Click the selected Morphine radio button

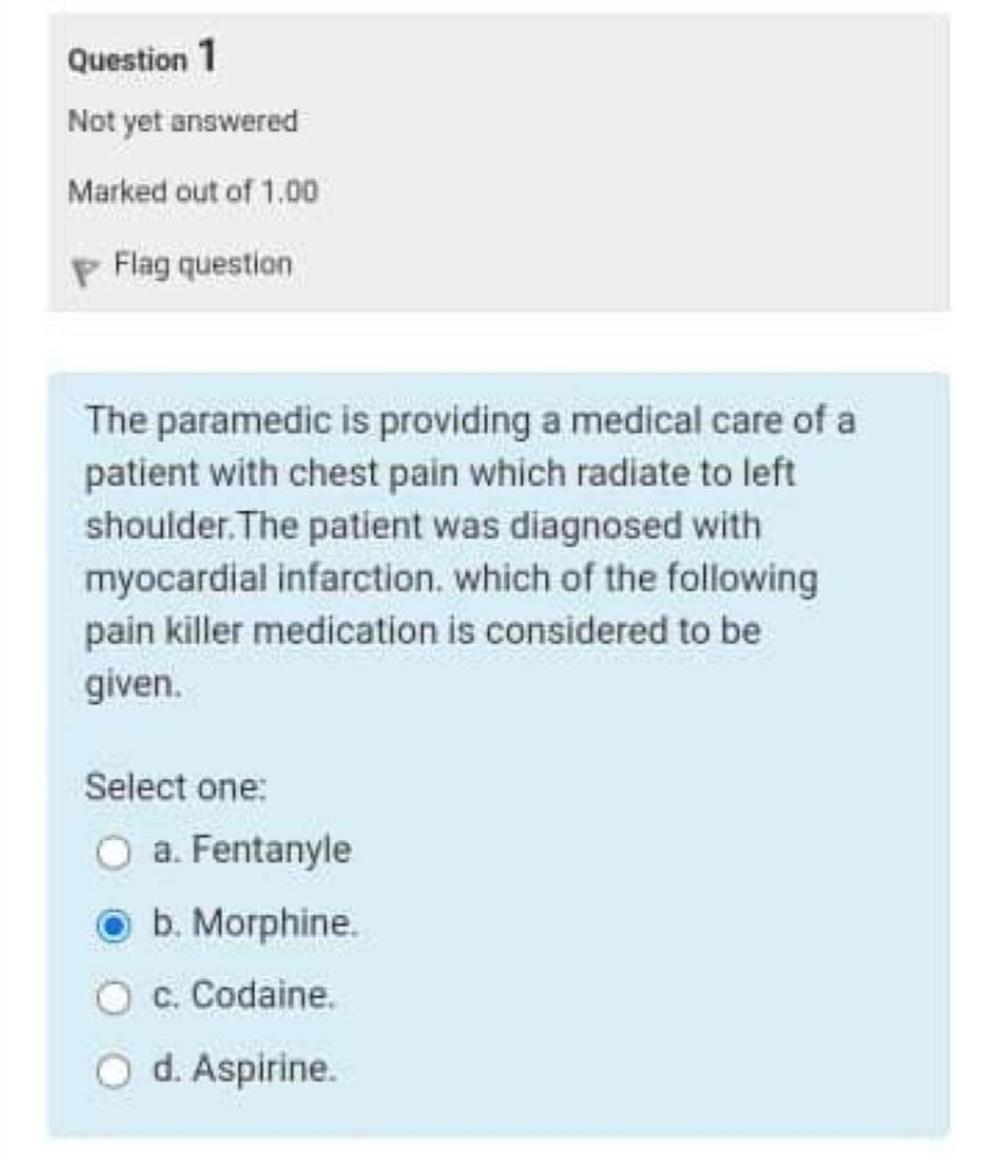[x=113, y=922]
